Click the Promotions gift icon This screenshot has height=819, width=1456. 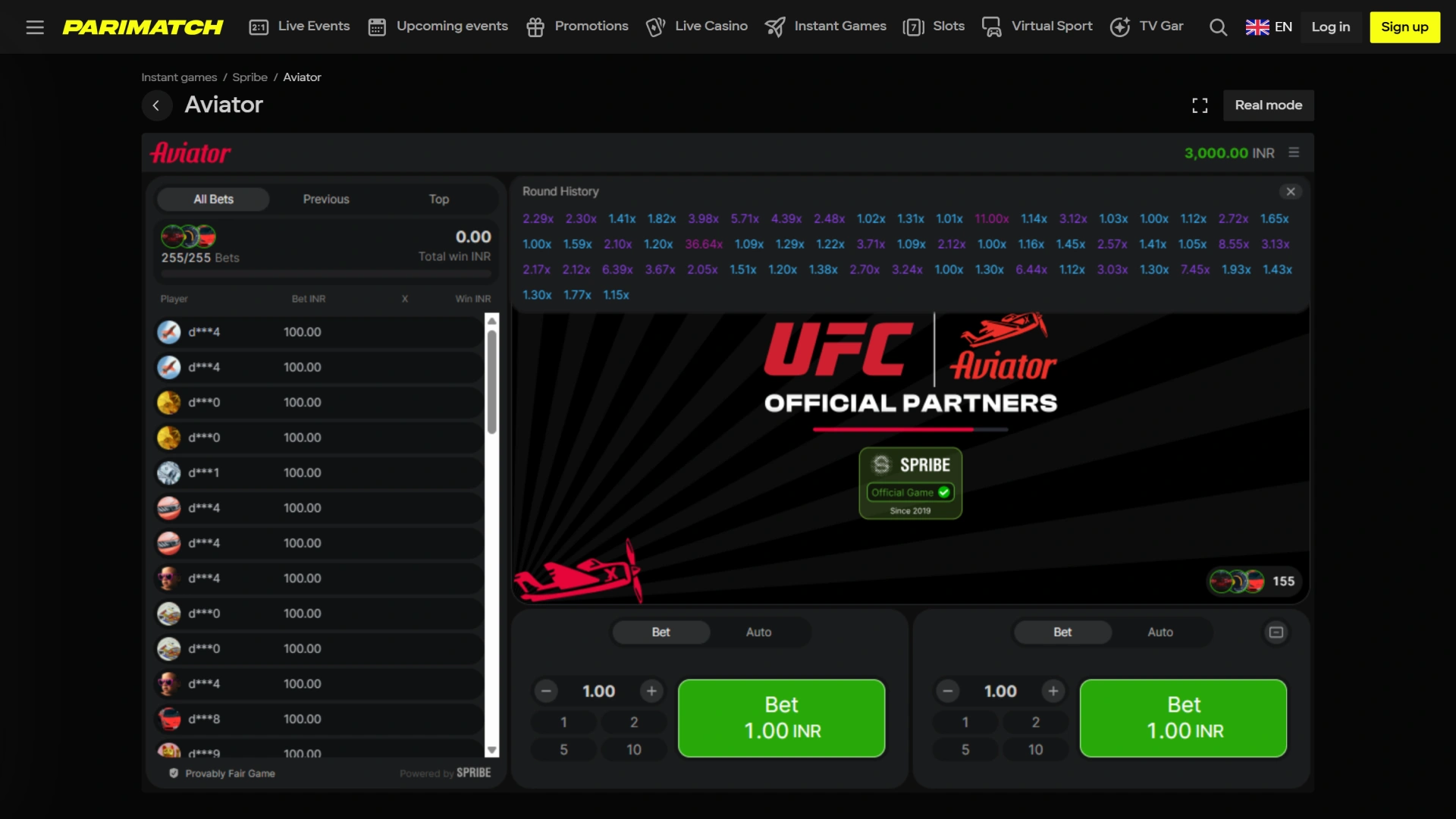coord(536,27)
